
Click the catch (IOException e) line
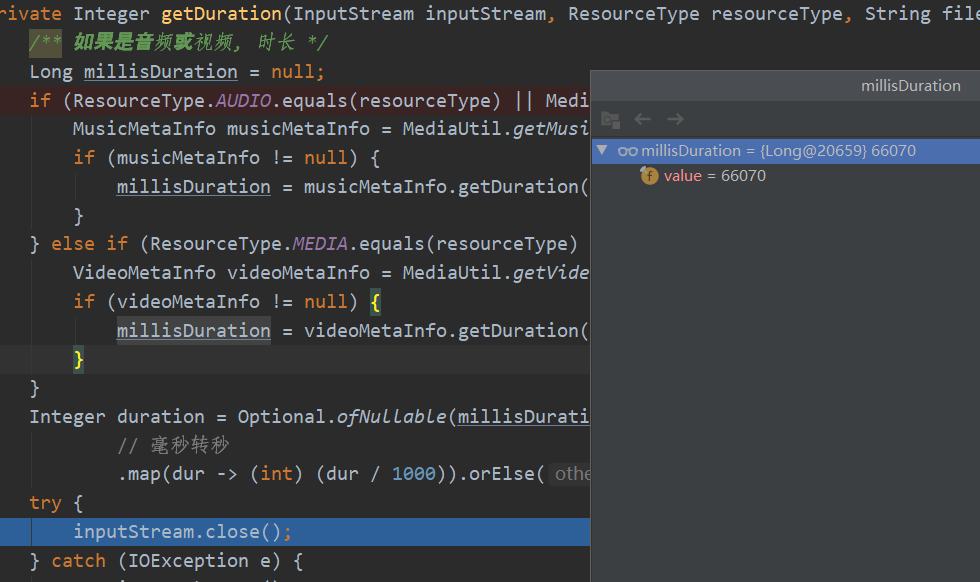click(166, 561)
